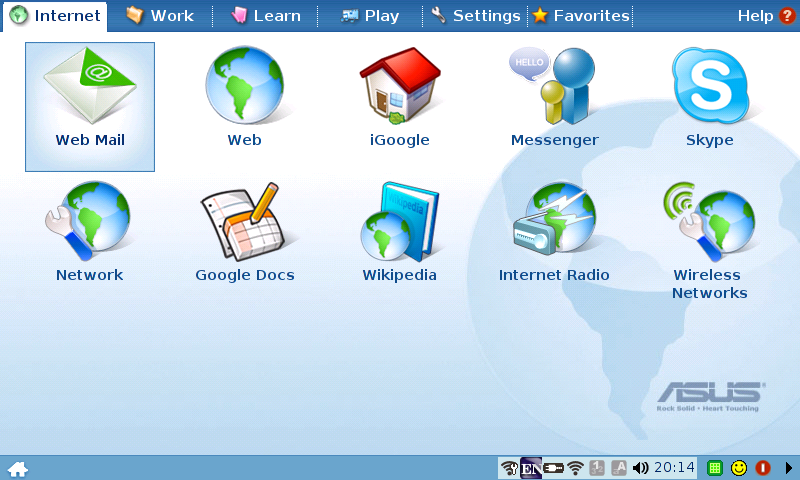Viewport: 800px width, 480px height.
Task: Click the power adapter tray icon
Action: tap(554, 468)
